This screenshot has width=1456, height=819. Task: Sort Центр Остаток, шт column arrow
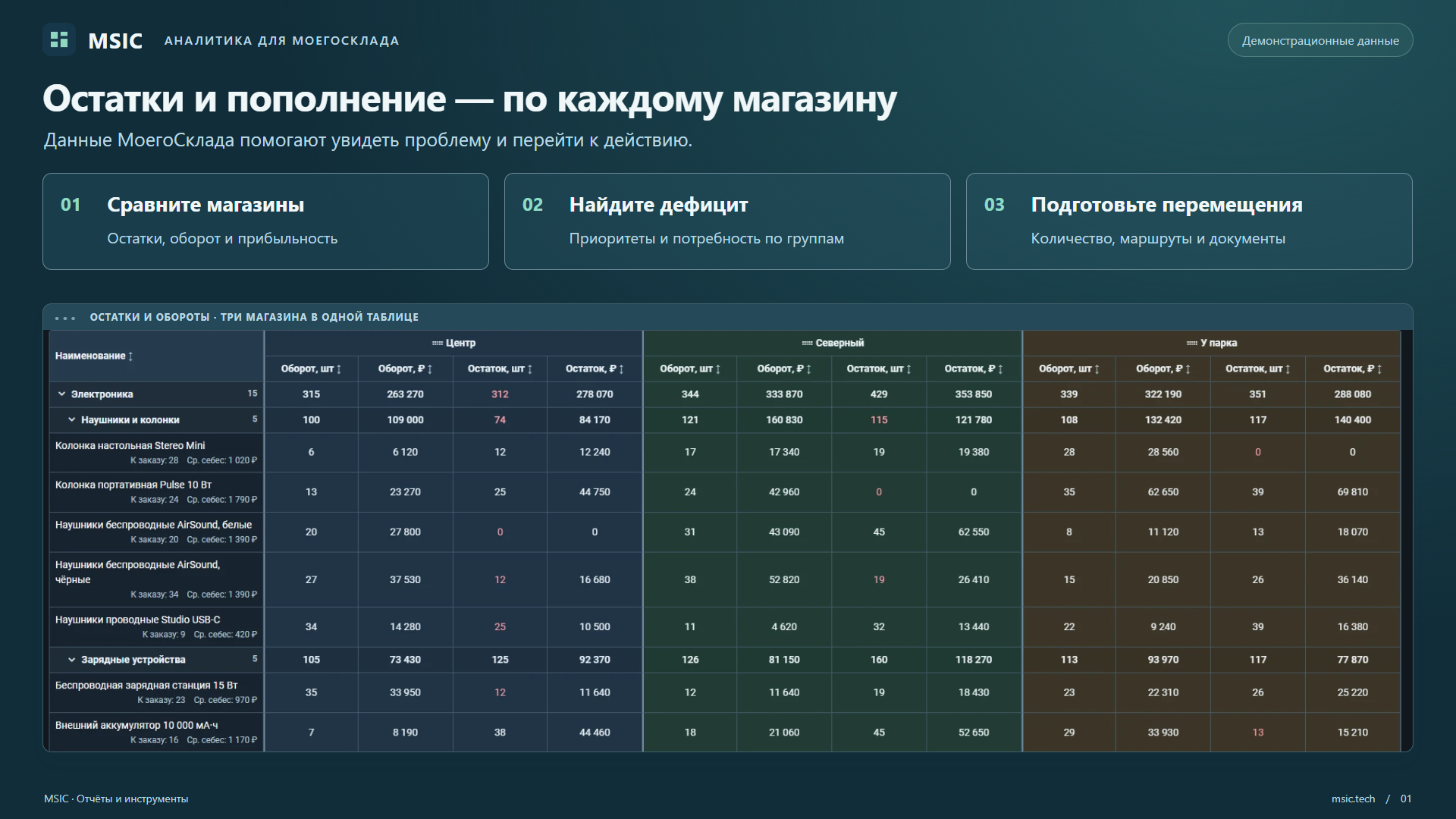pos(530,369)
